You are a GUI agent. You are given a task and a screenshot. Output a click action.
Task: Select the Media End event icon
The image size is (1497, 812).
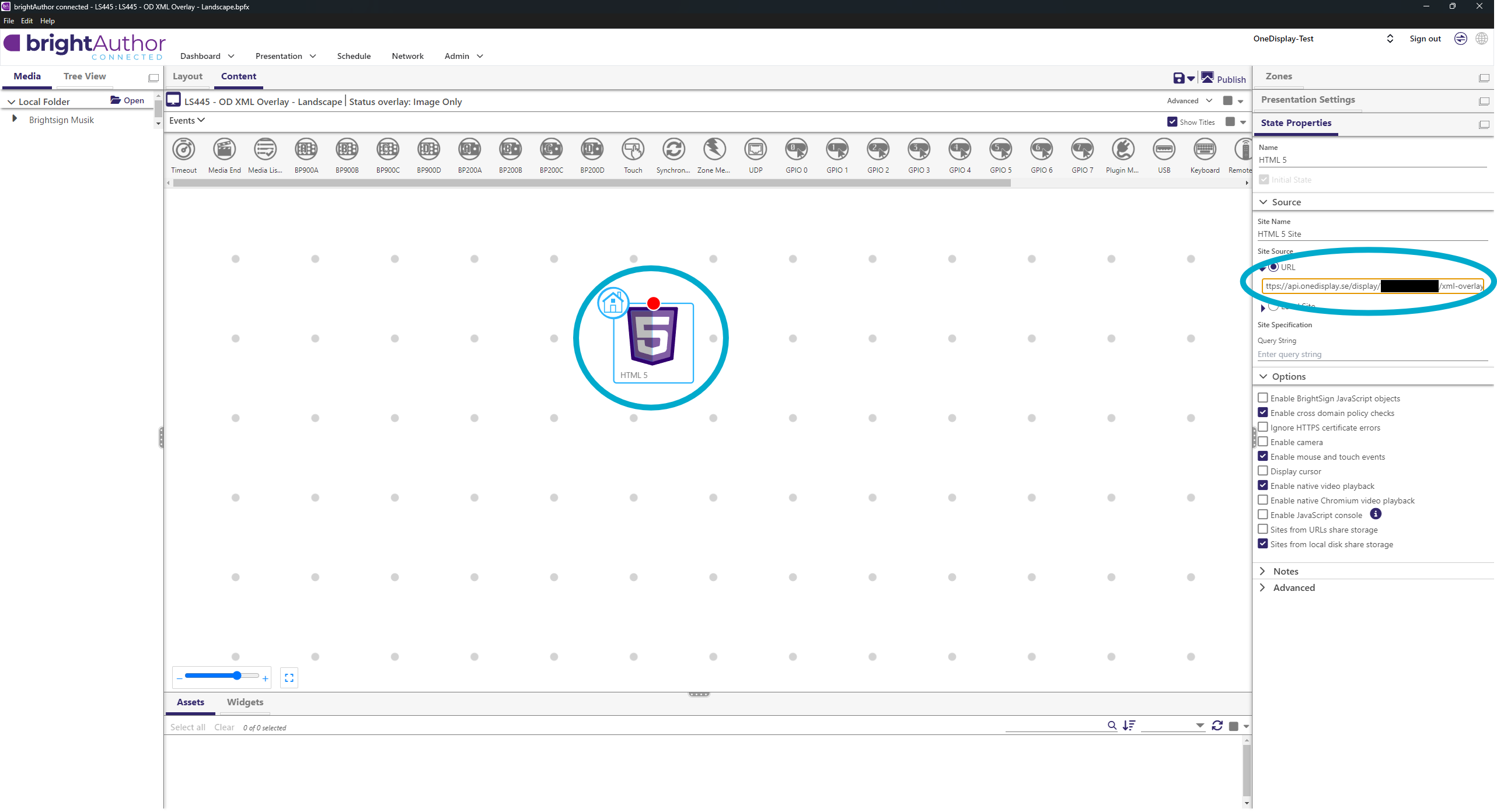coord(224,150)
